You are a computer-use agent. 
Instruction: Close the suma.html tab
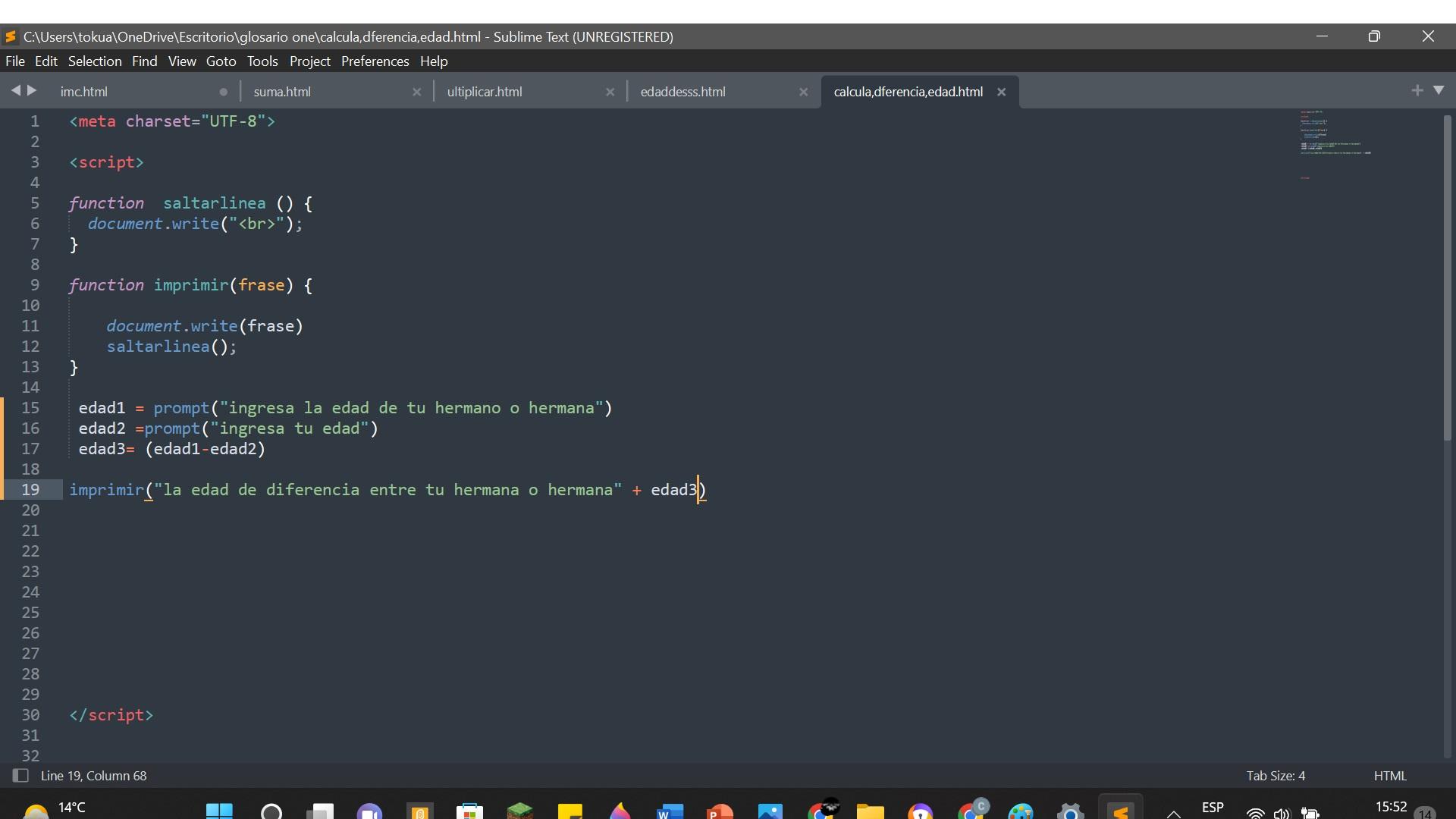point(416,92)
